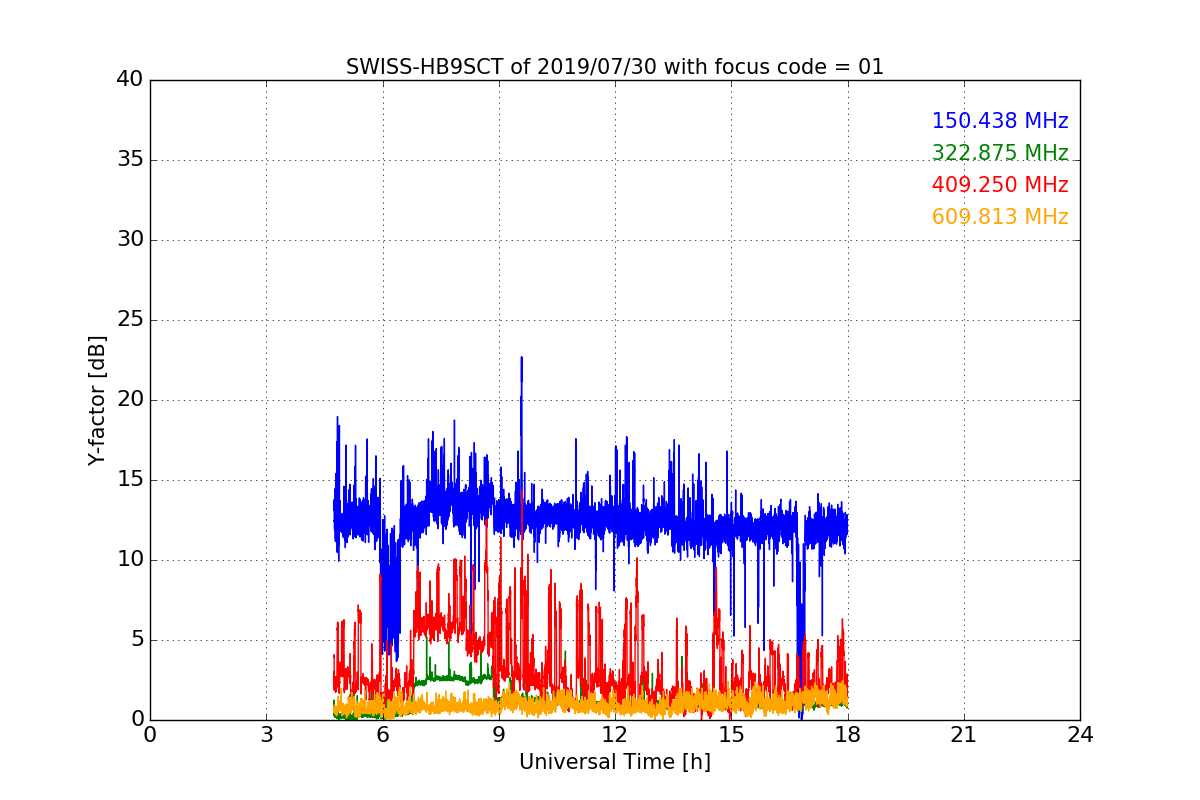Image resolution: width=1200 pixels, height=800 pixels.
Task: Select the 609.813 MHz legend label
Action: click(x=1000, y=217)
